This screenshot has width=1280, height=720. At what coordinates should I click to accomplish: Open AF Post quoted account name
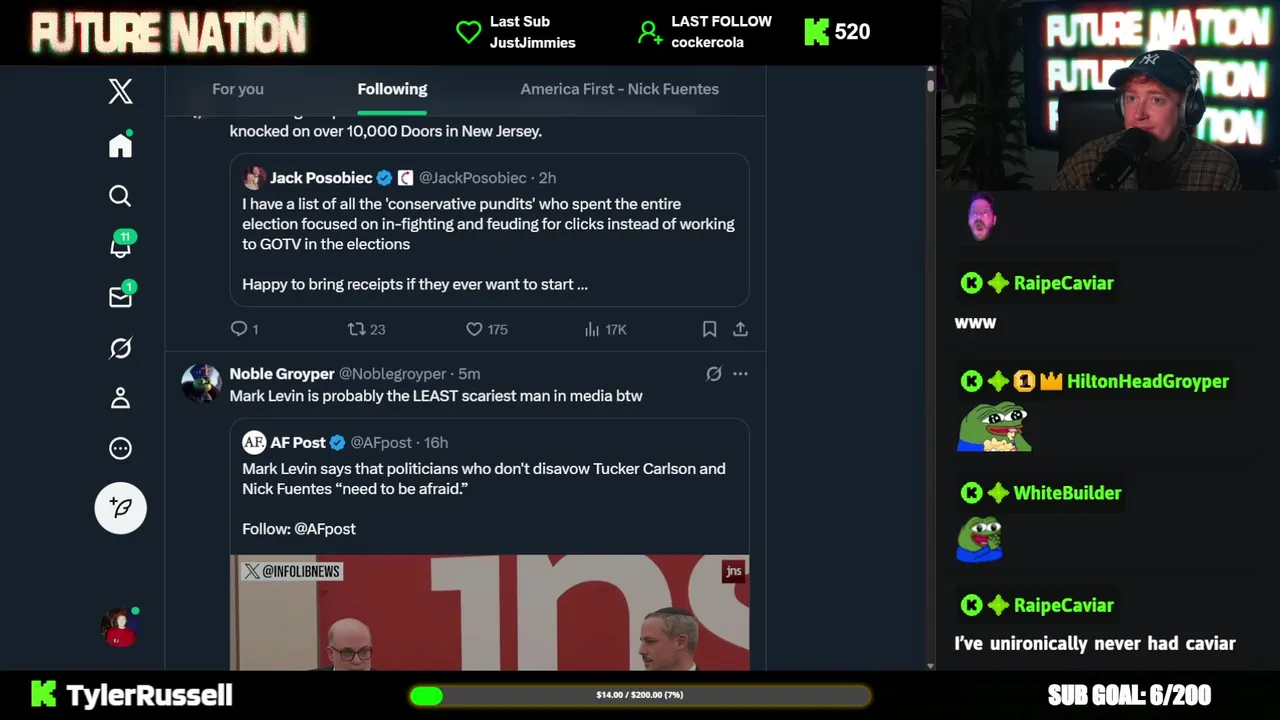tap(298, 443)
